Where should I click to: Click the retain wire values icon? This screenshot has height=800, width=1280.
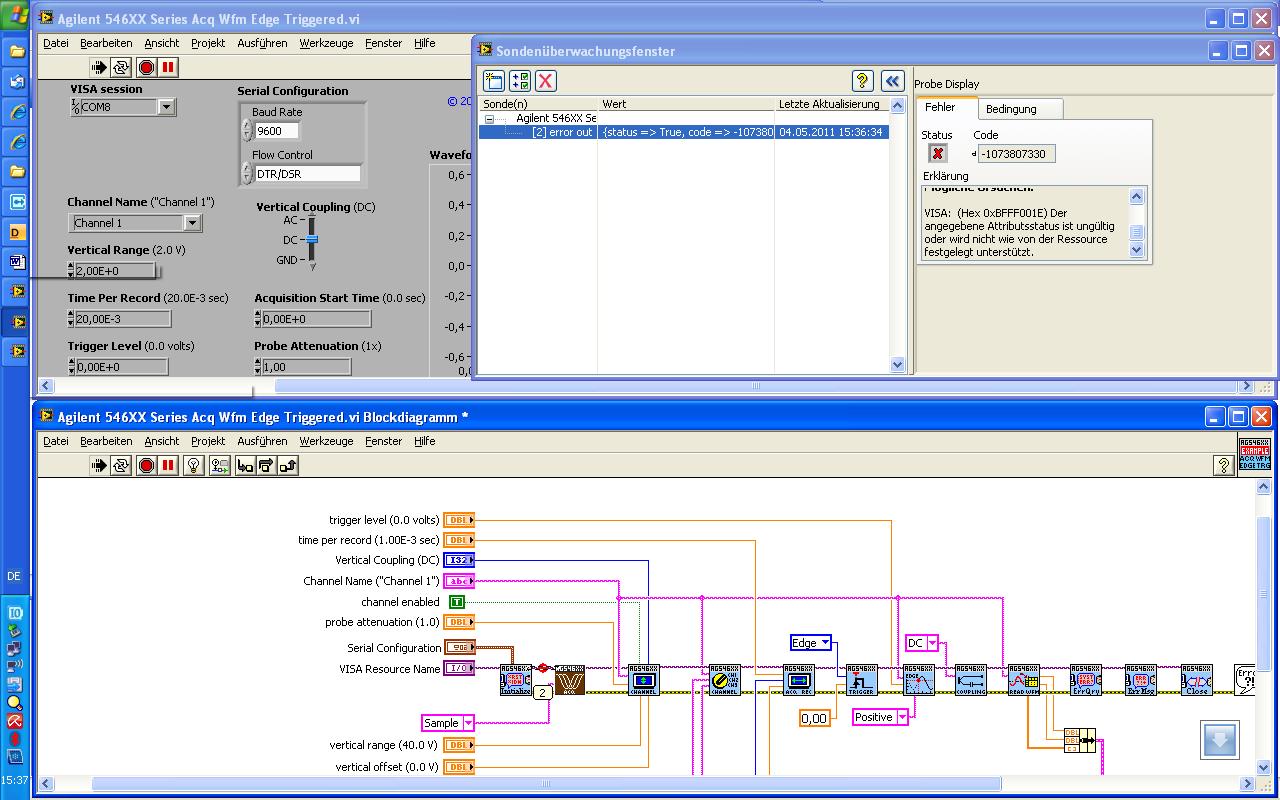(x=219, y=465)
